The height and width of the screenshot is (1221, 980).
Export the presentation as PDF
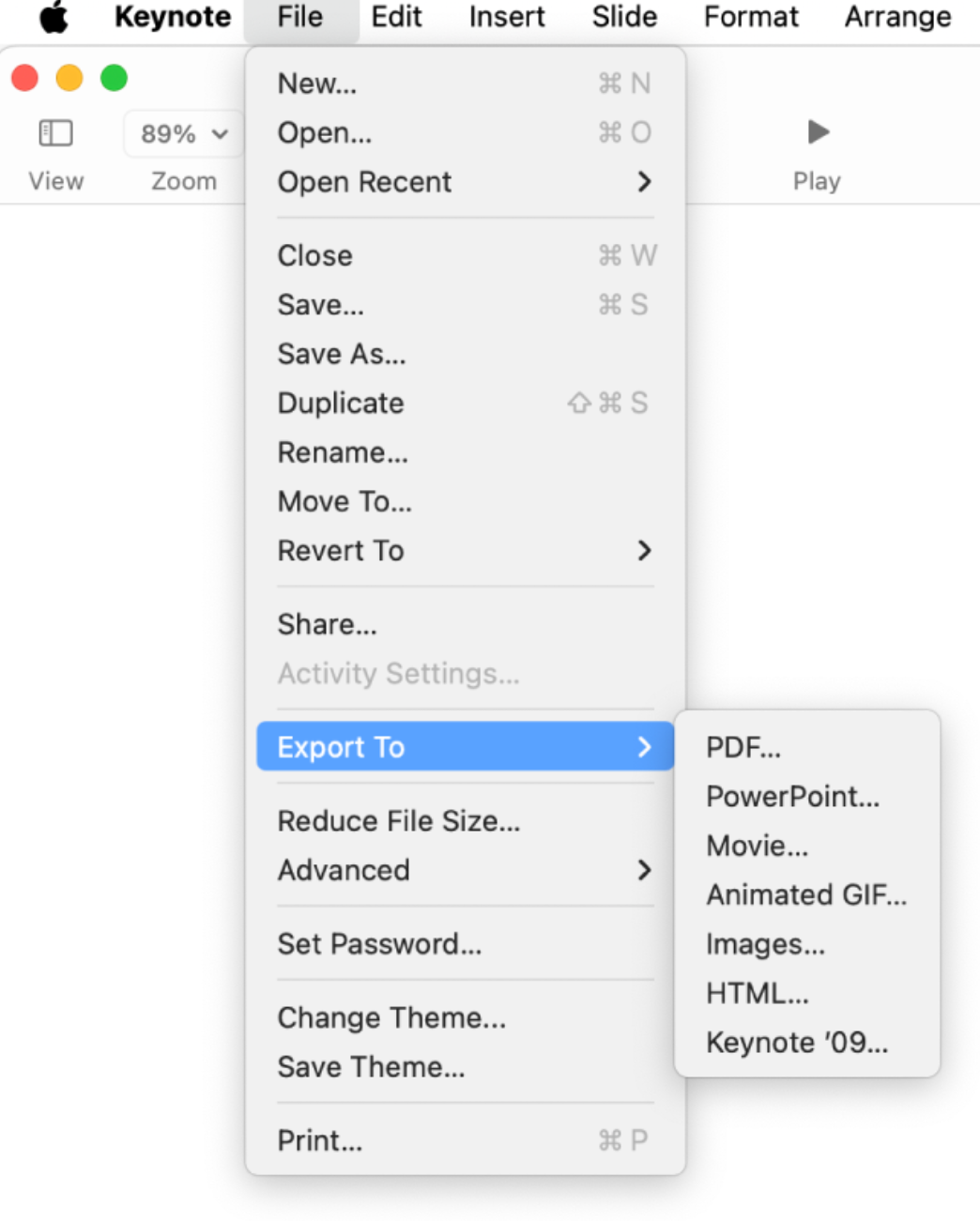click(744, 747)
